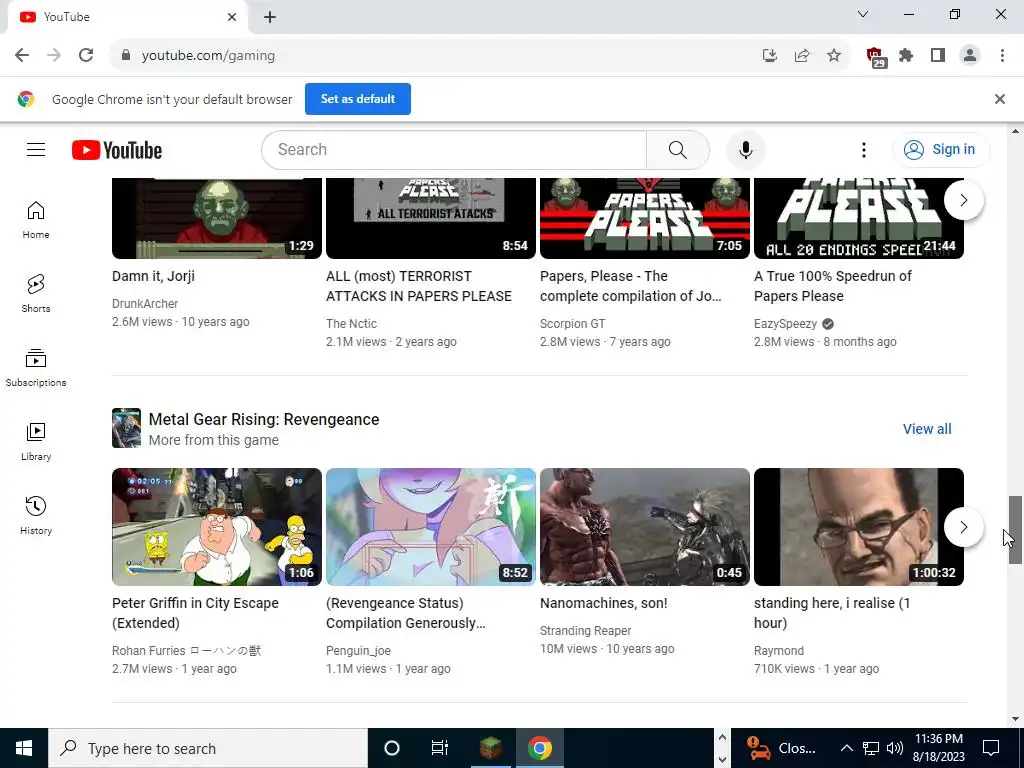1024x768 pixels.
Task: Open Cortana circle on taskbar
Action: click(x=391, y=748)
